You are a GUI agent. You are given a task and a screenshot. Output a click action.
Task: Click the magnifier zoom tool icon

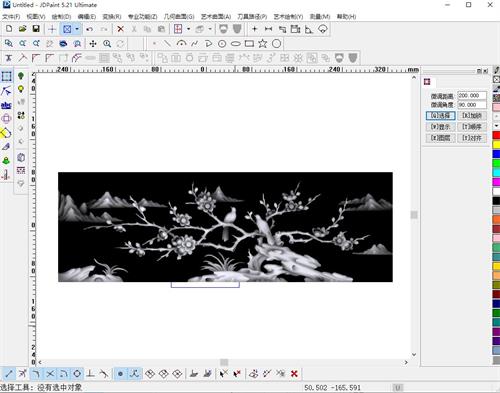tap(107, 44)
